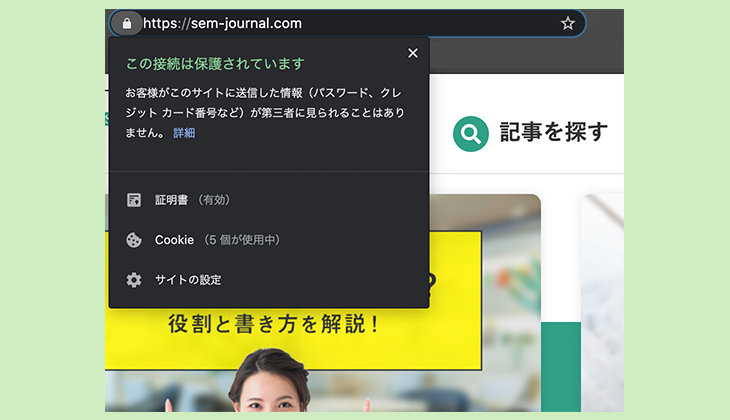This screenshot has width=730, height=420.
Task: Click the gear settings icon
Action: 134,280
